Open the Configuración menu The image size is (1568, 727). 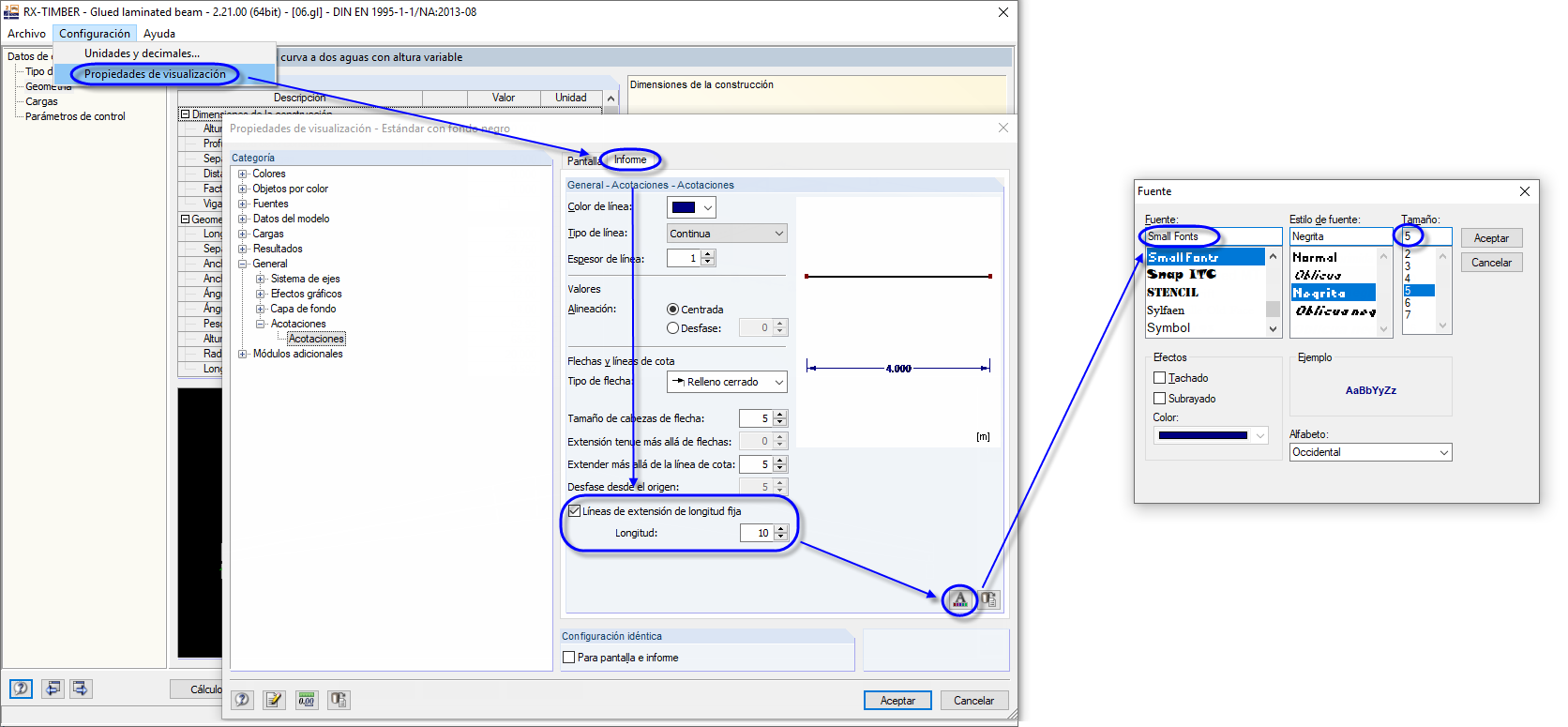click(95, 34)
